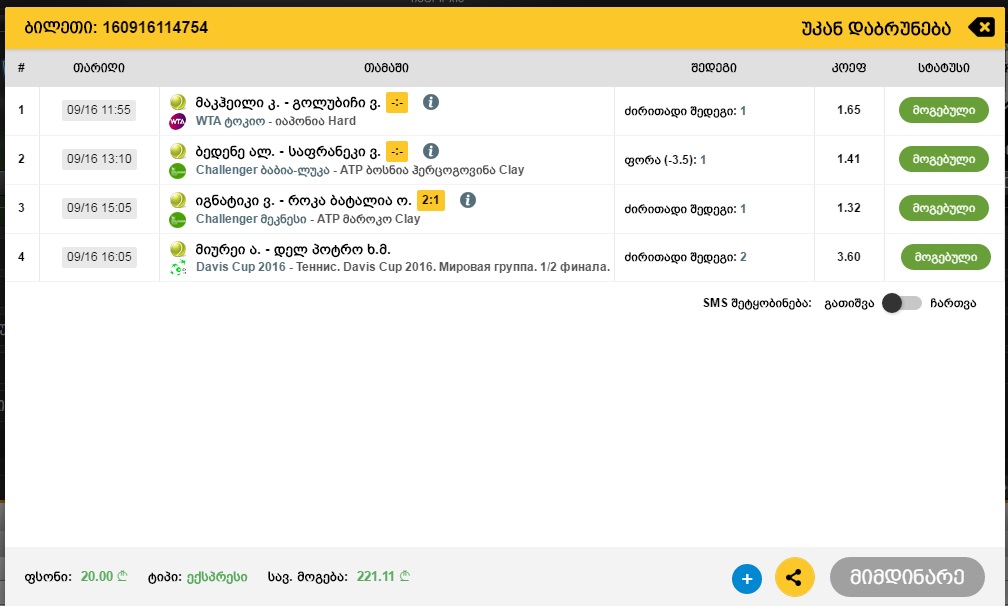Open info icon for ბედენე ალ. match
The width and height of the screenshot is (1008, 606).
(x=431, y=151)
